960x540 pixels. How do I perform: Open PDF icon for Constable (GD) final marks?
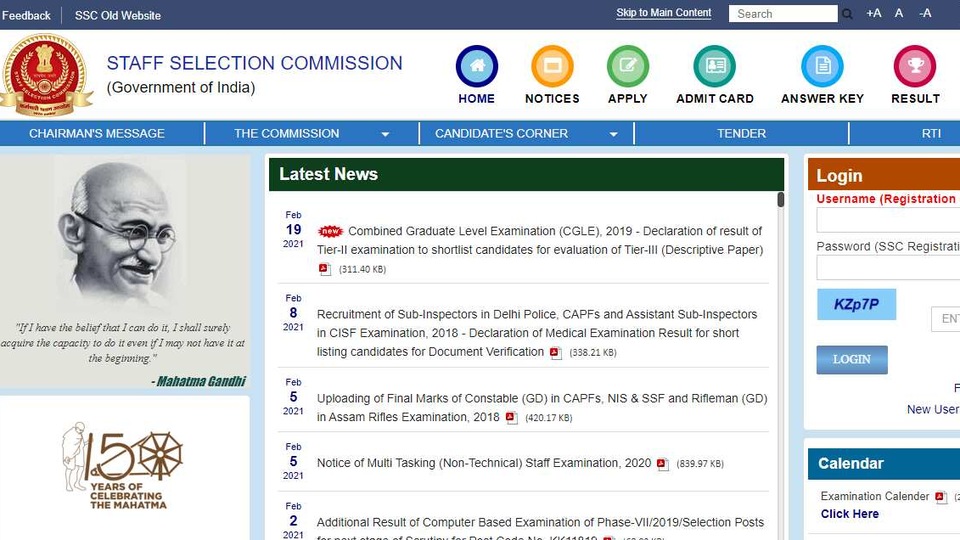(511, 418)
